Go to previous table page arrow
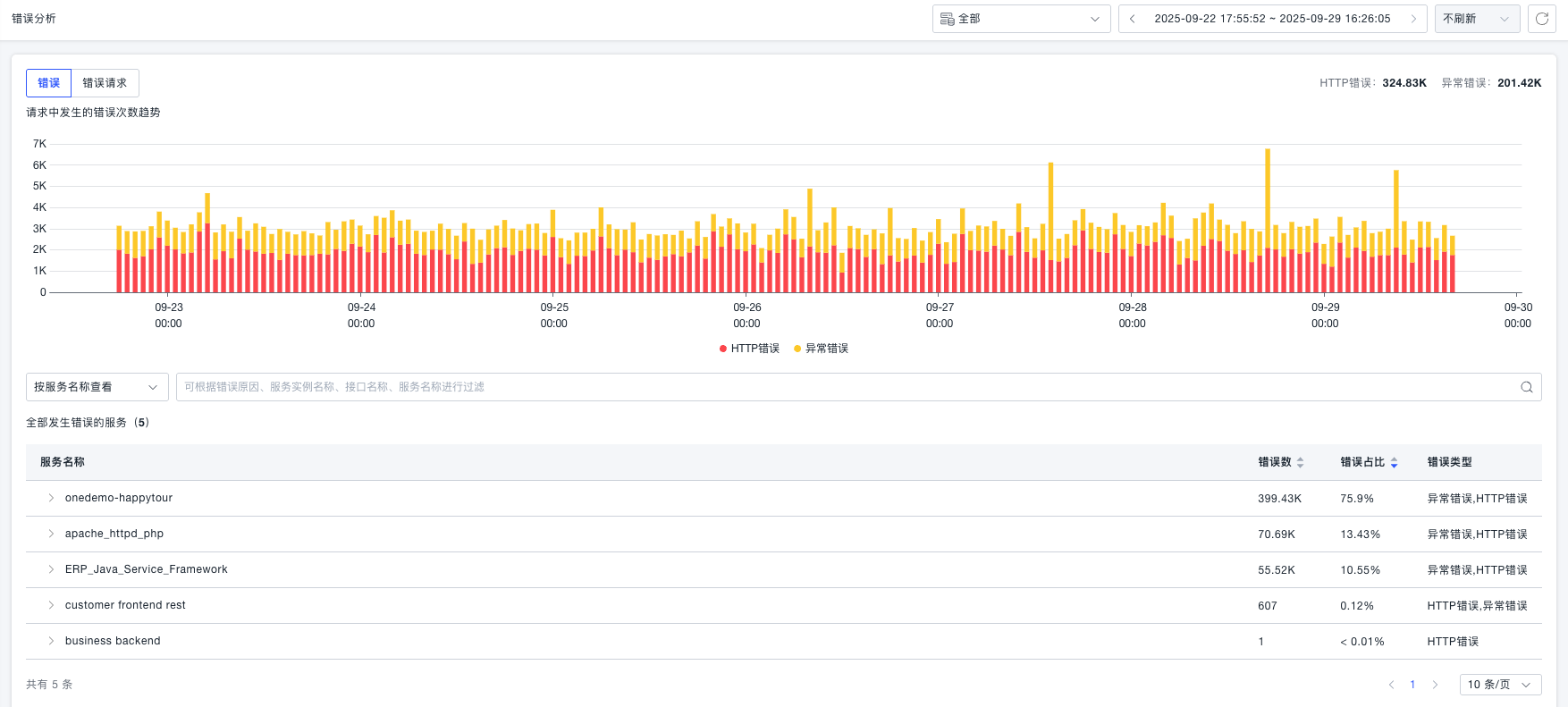This screenshot has width=1568, height=707. pos(1391,685)
